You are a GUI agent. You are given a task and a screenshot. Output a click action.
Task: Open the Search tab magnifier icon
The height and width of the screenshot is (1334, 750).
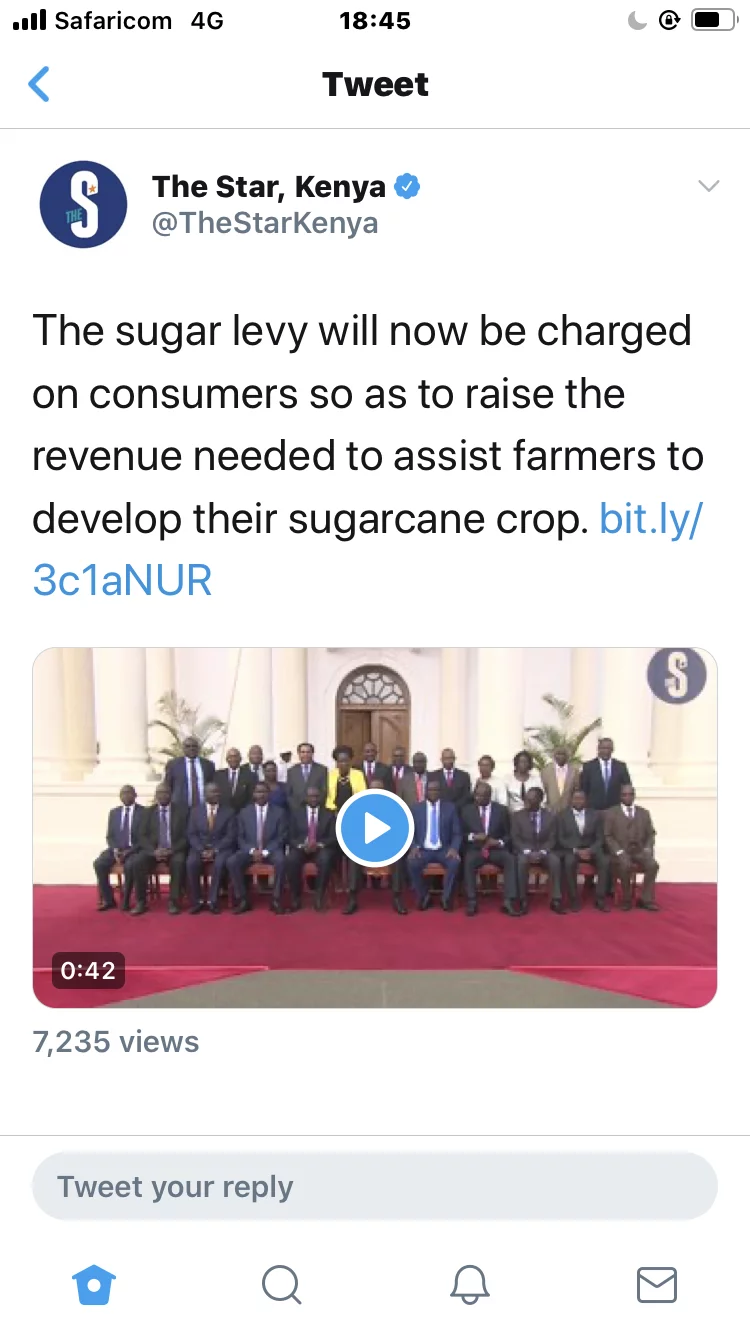[281, 1284]
